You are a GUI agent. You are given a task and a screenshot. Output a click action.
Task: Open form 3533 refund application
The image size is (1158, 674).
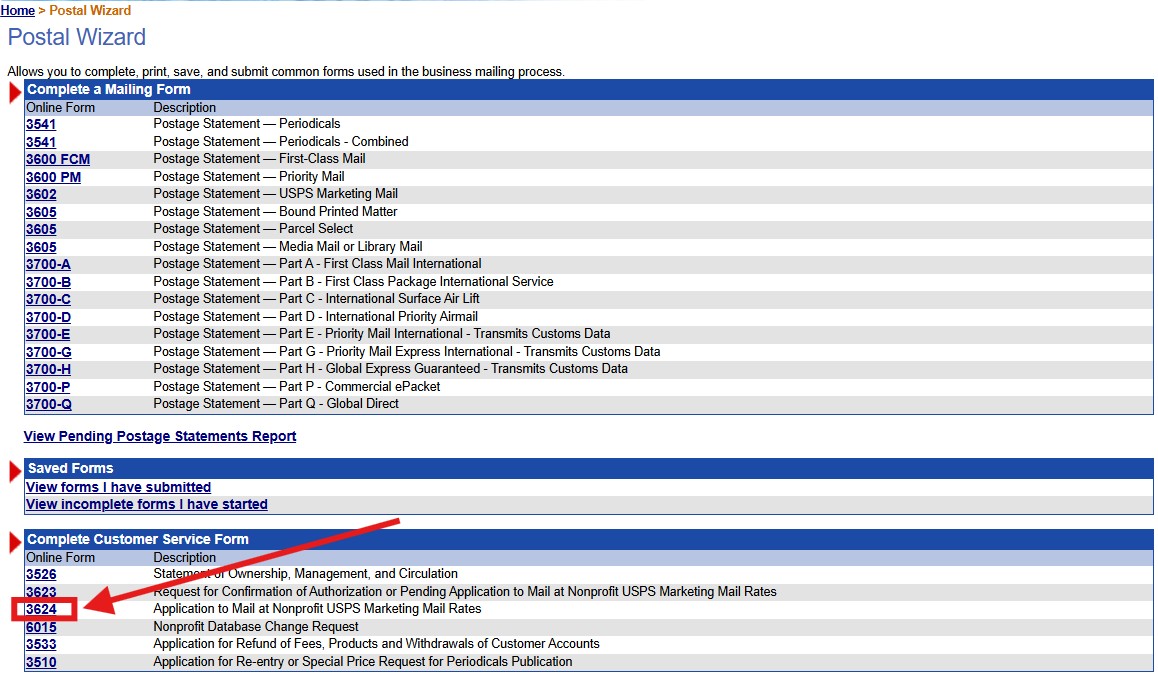(x=41, y=644)
